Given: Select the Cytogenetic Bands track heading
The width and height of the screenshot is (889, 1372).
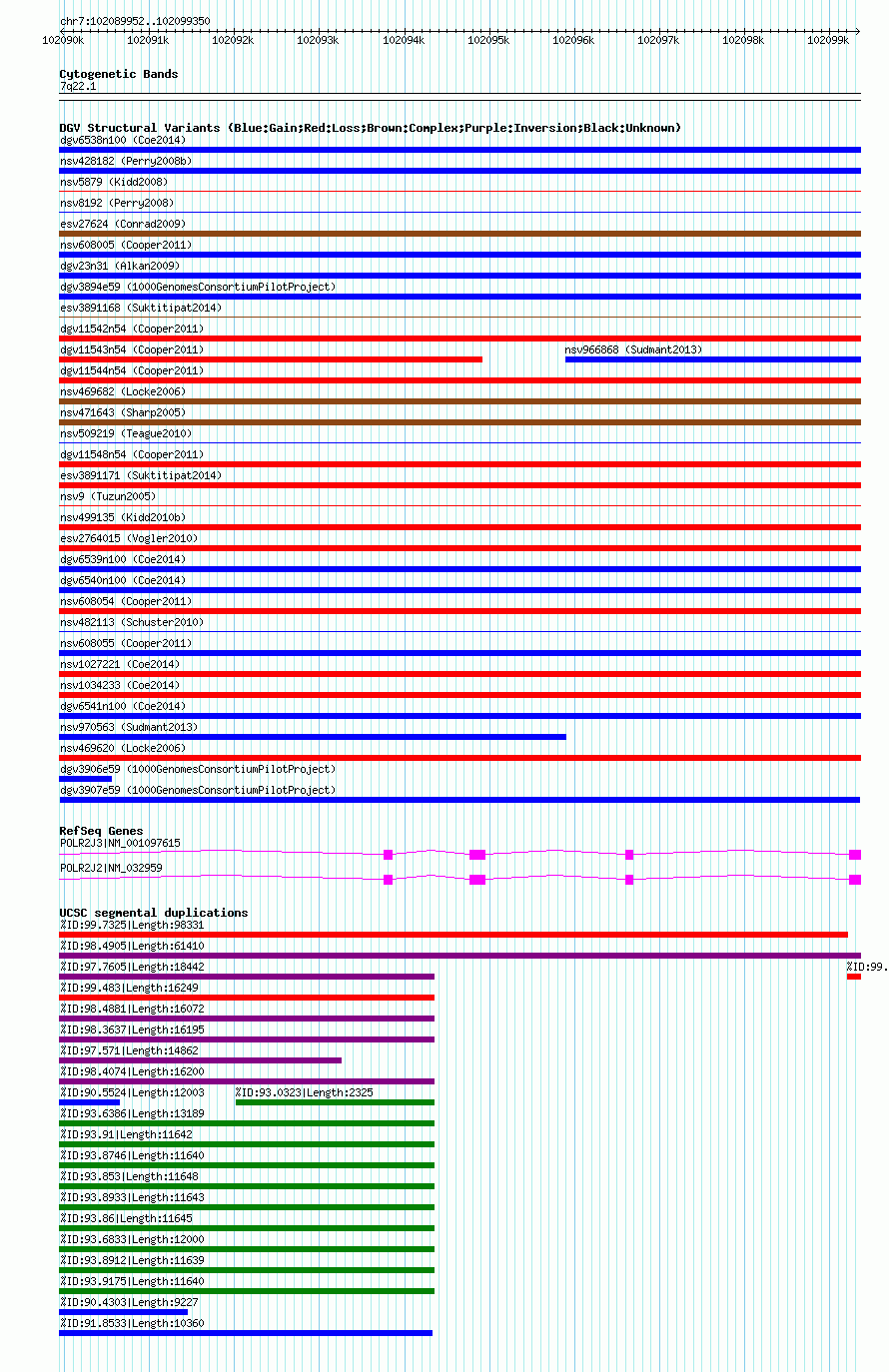Looking at the screenshot, I should 119,74.
